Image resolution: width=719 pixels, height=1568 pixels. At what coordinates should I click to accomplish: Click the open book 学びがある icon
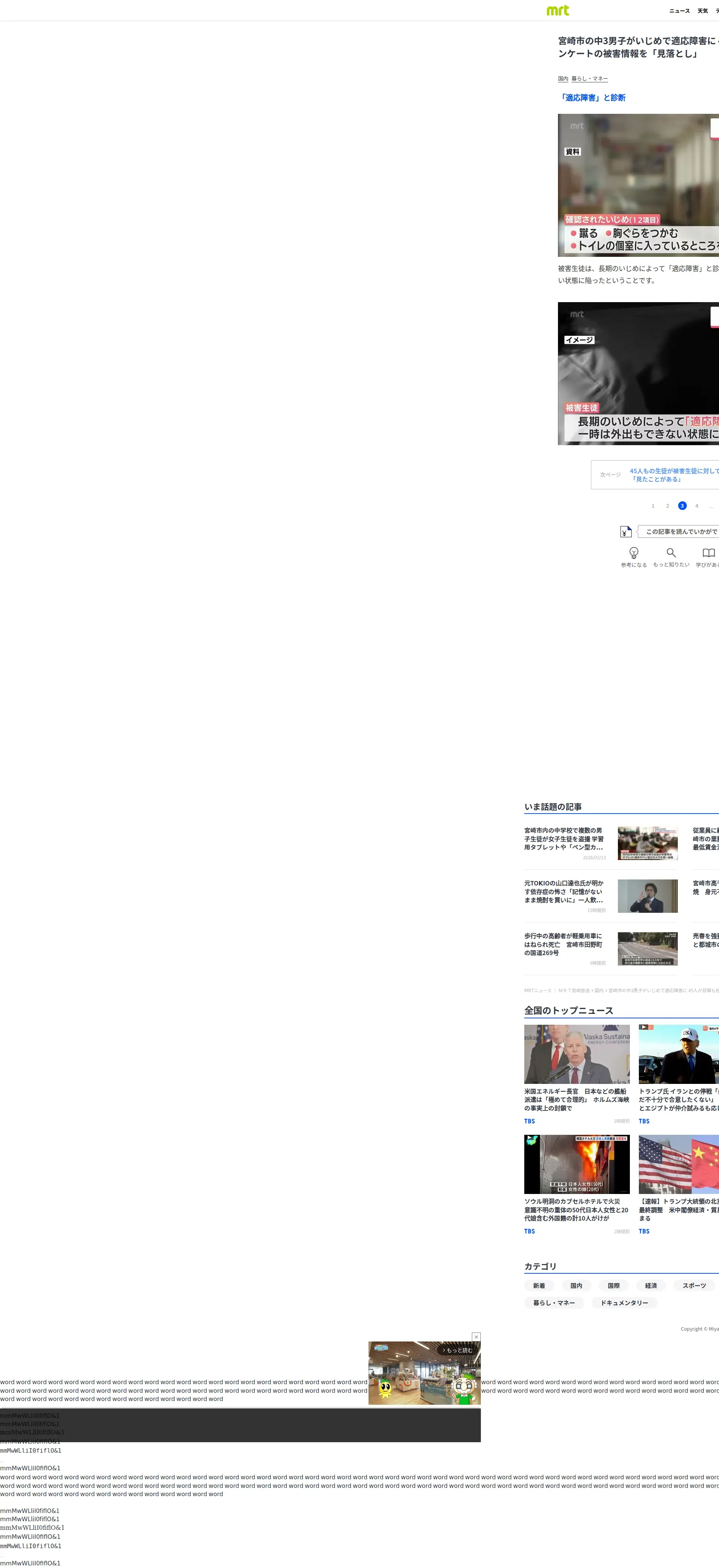[x=708, y=553]
